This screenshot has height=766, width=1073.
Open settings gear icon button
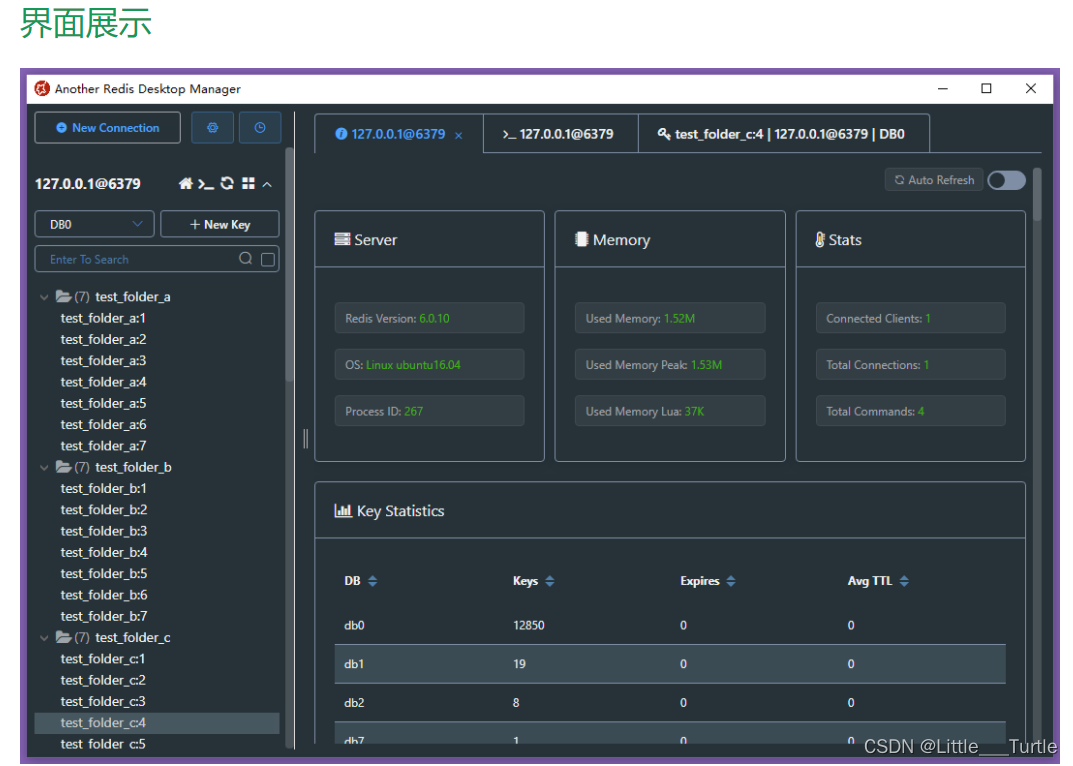click(212, 127)
